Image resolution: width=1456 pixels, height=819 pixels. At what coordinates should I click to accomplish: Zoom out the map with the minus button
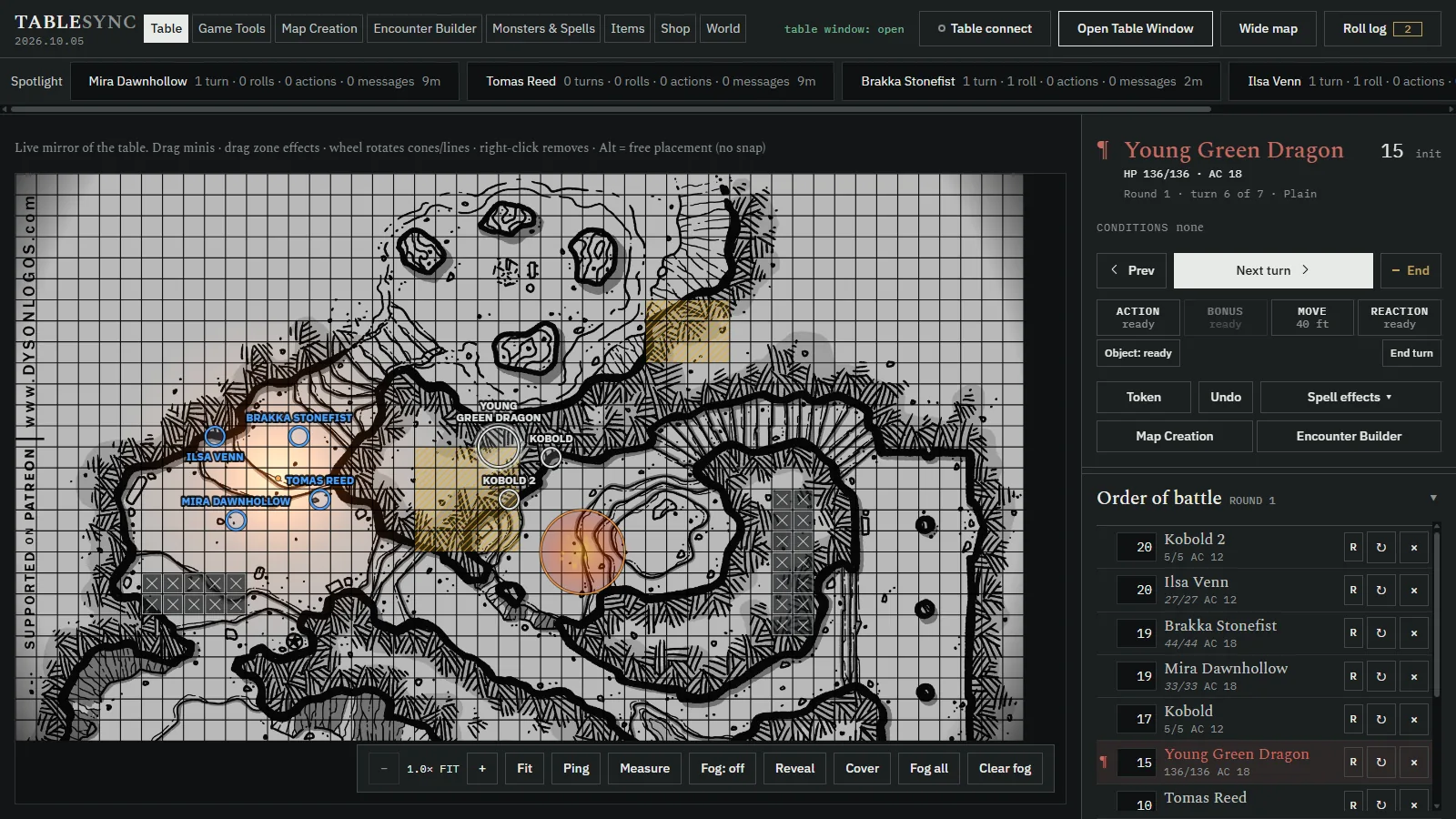click(x=384, y=768)
